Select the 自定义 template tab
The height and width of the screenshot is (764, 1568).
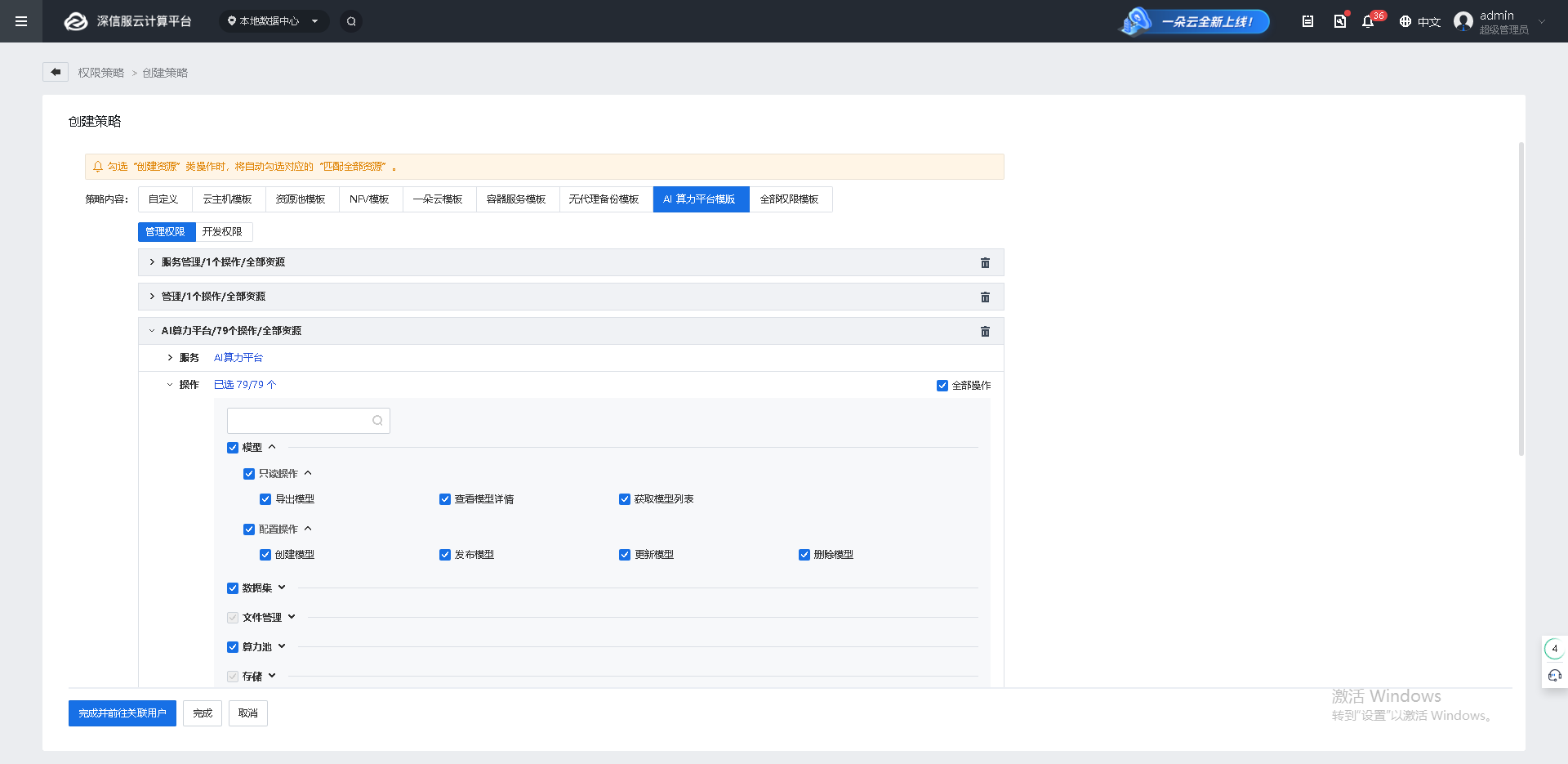165,199
